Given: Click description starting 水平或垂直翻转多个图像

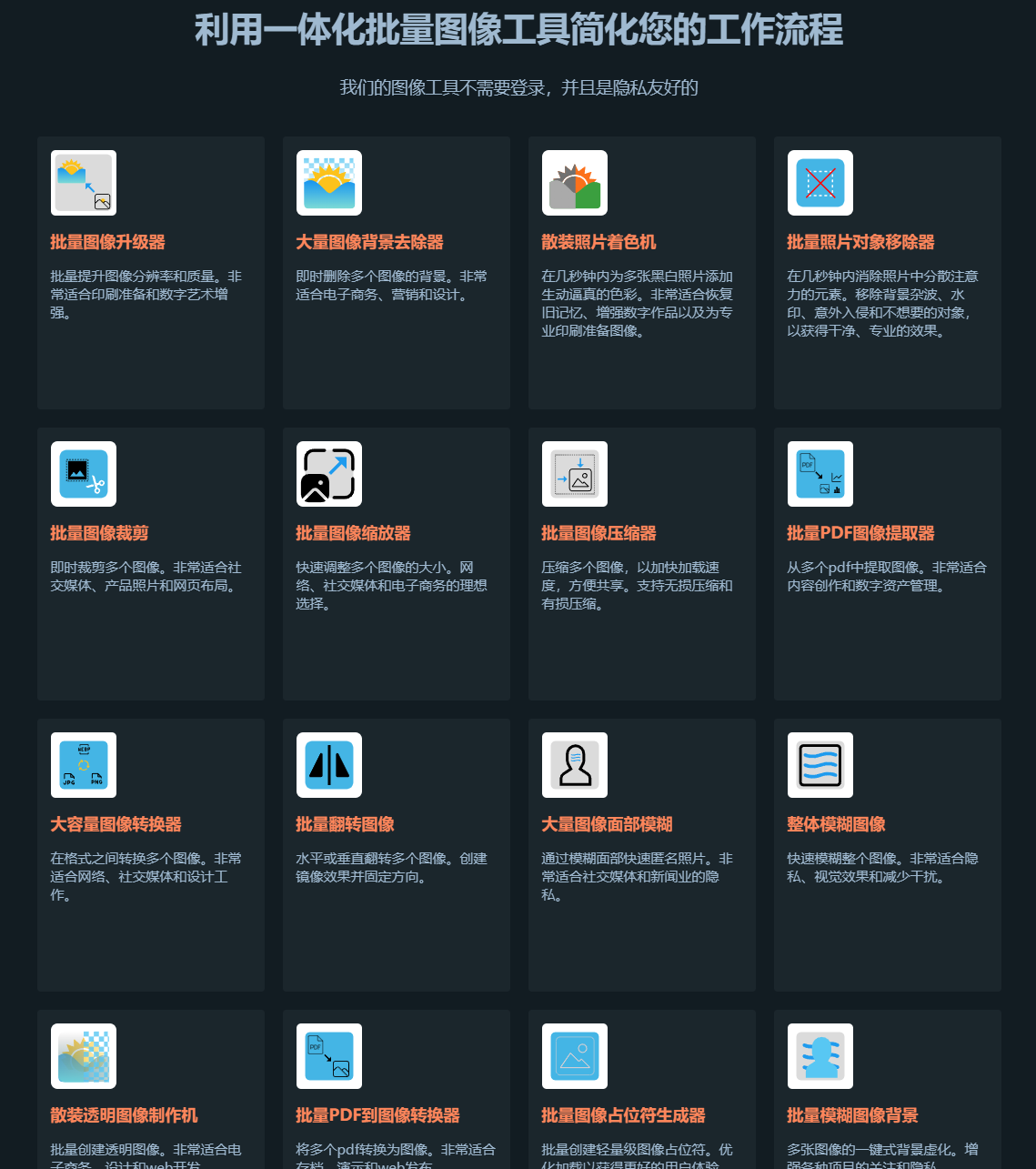Looking at the screenshot, I should 392,868.
